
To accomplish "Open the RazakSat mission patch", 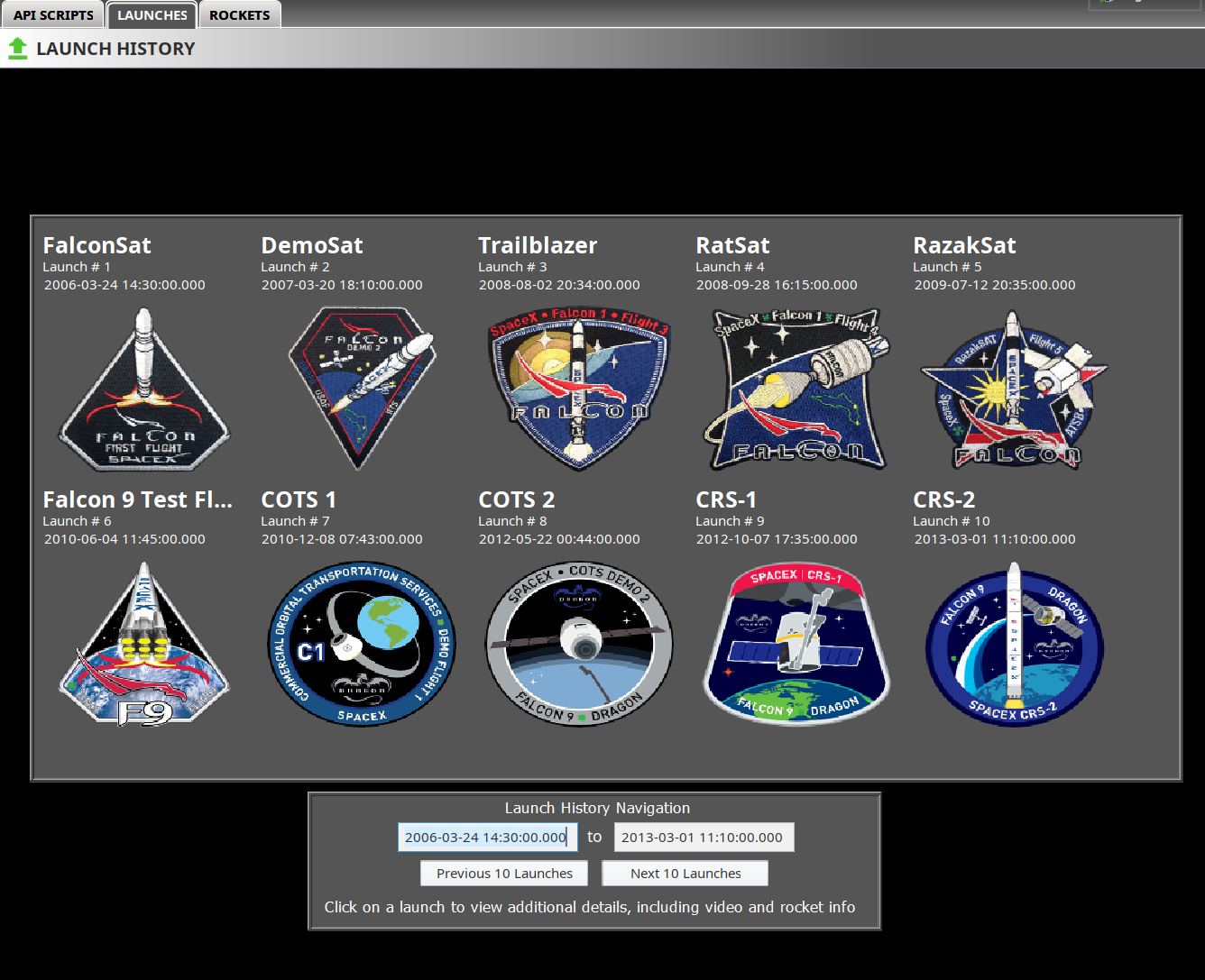I will [x=1014, y=389].
